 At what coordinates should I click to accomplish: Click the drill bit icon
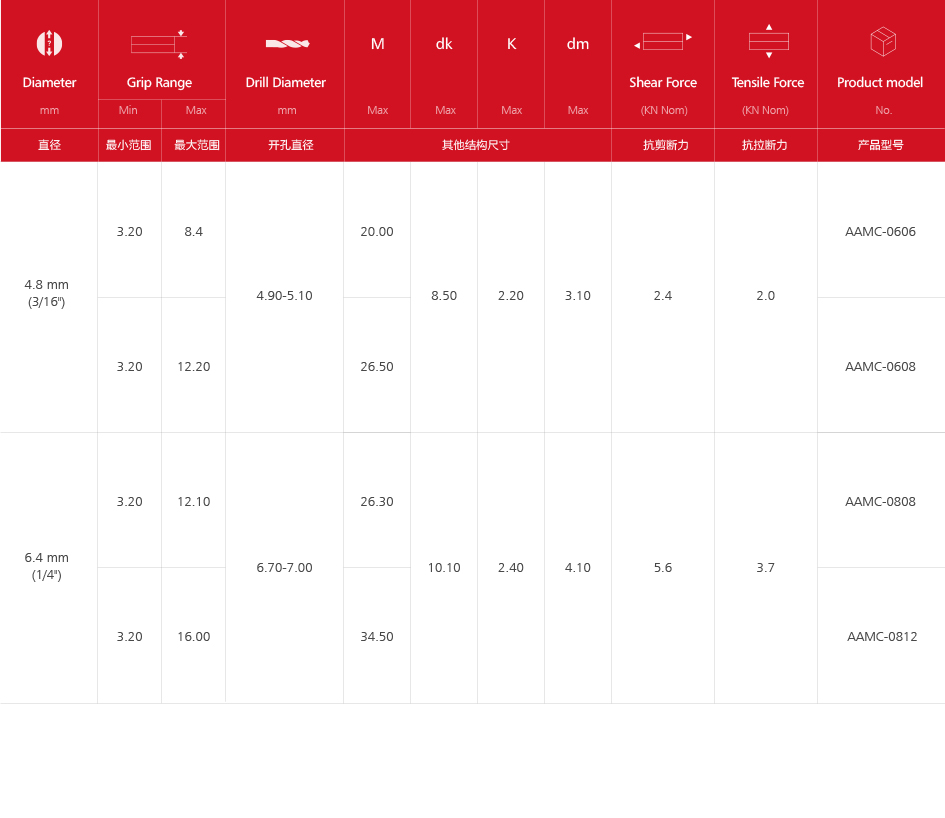(287, 43)
